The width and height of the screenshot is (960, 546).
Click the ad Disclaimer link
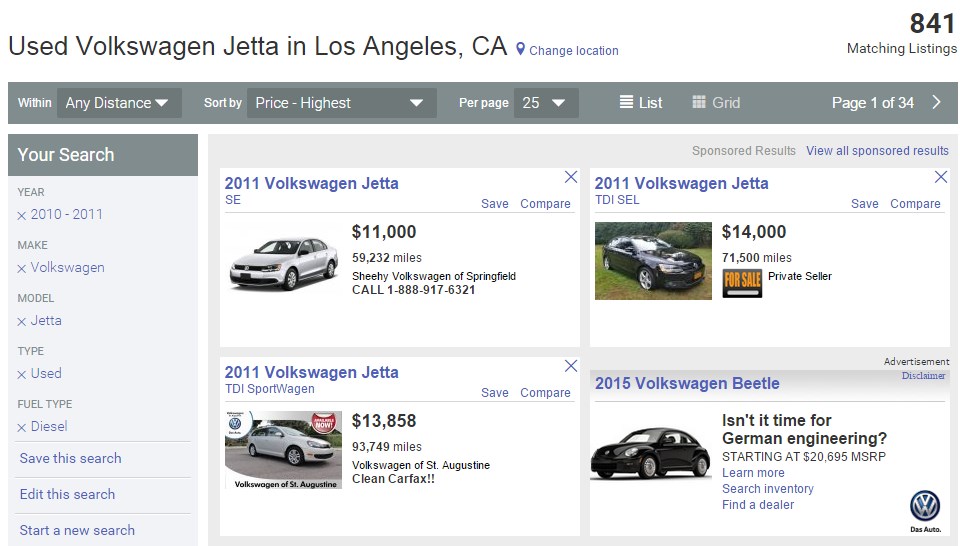(923, 376)
